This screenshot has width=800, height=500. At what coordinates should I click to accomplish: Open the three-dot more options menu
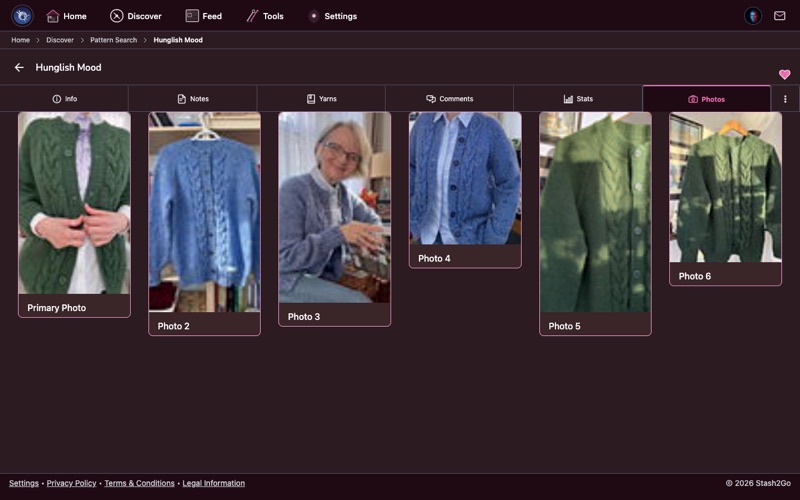coord(785,99)
